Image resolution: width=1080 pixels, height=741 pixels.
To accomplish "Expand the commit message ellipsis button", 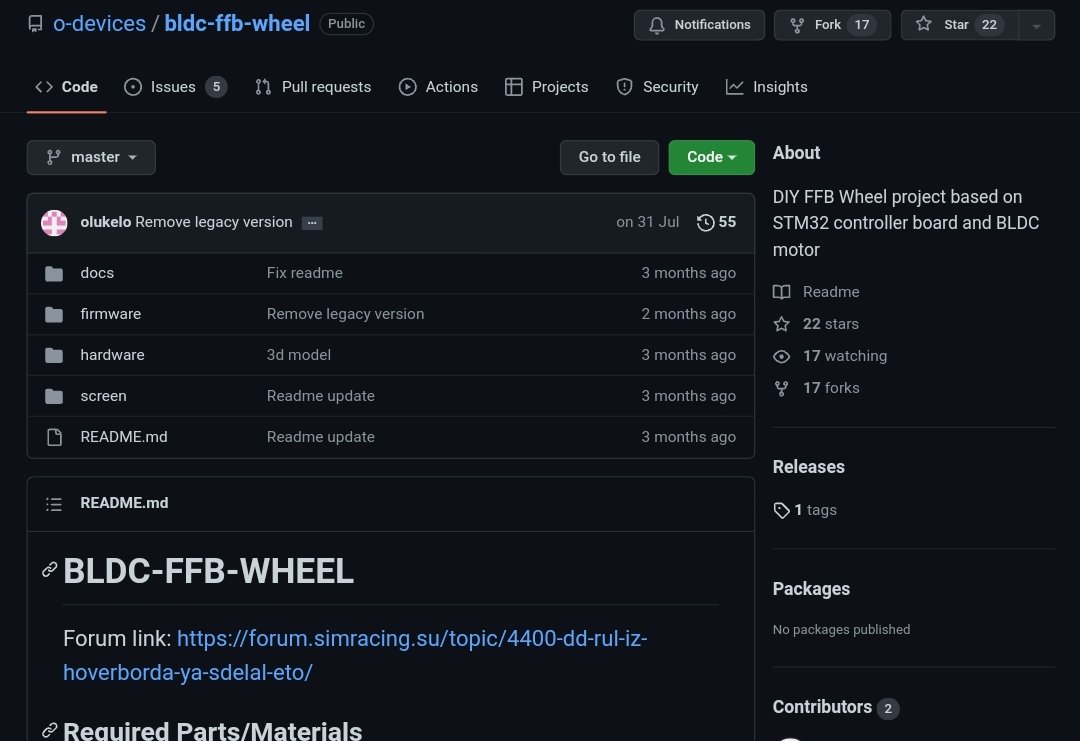I will (x=312, y=223).
